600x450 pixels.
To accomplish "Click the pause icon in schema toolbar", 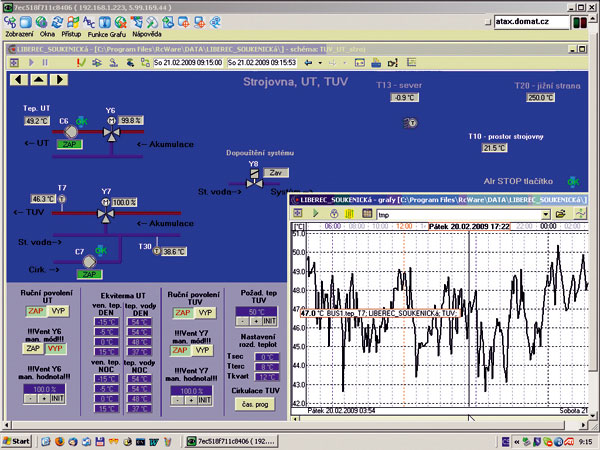I will pos(45,62).
